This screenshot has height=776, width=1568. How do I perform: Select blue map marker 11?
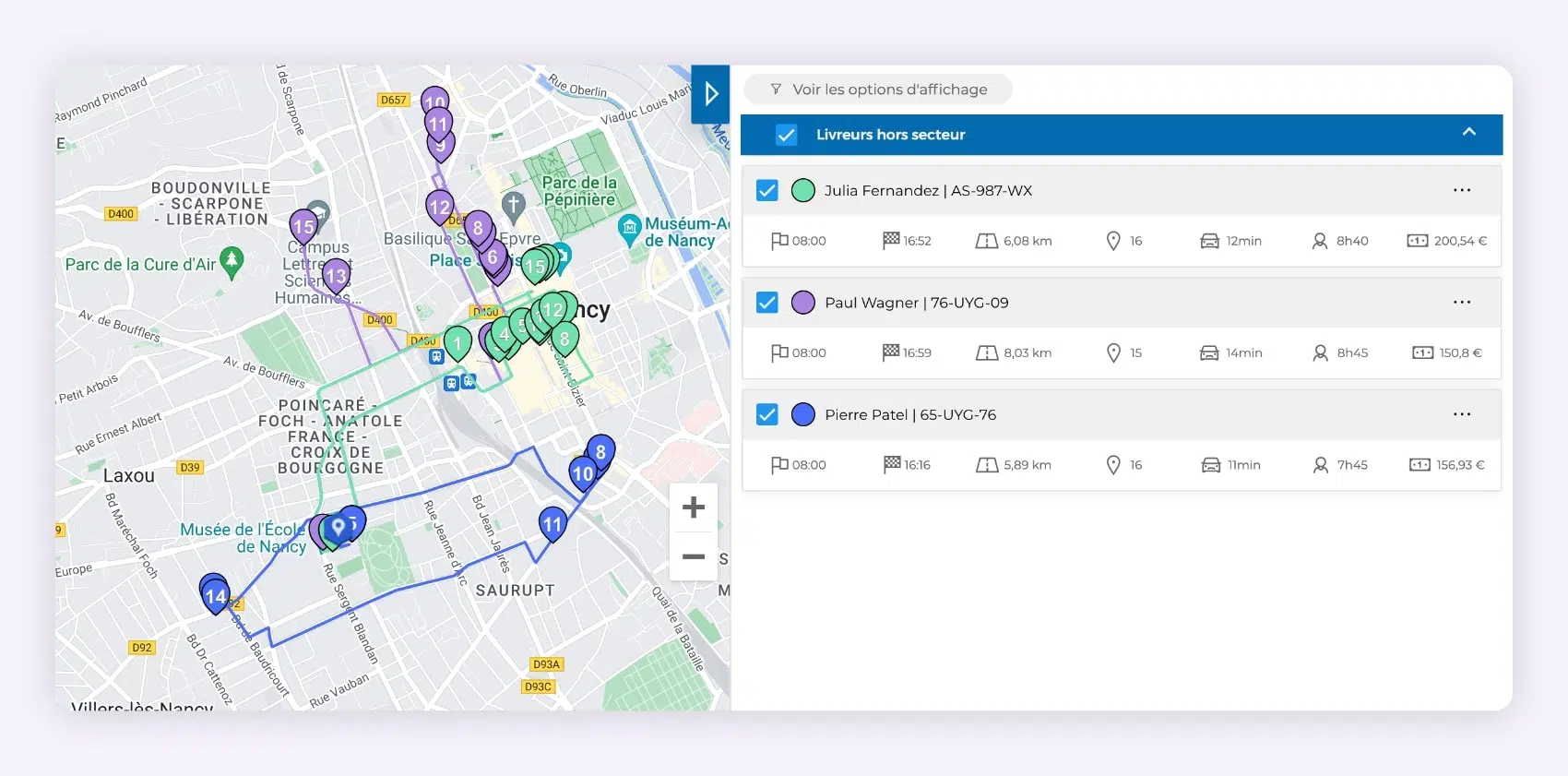(x=552, y=525)
